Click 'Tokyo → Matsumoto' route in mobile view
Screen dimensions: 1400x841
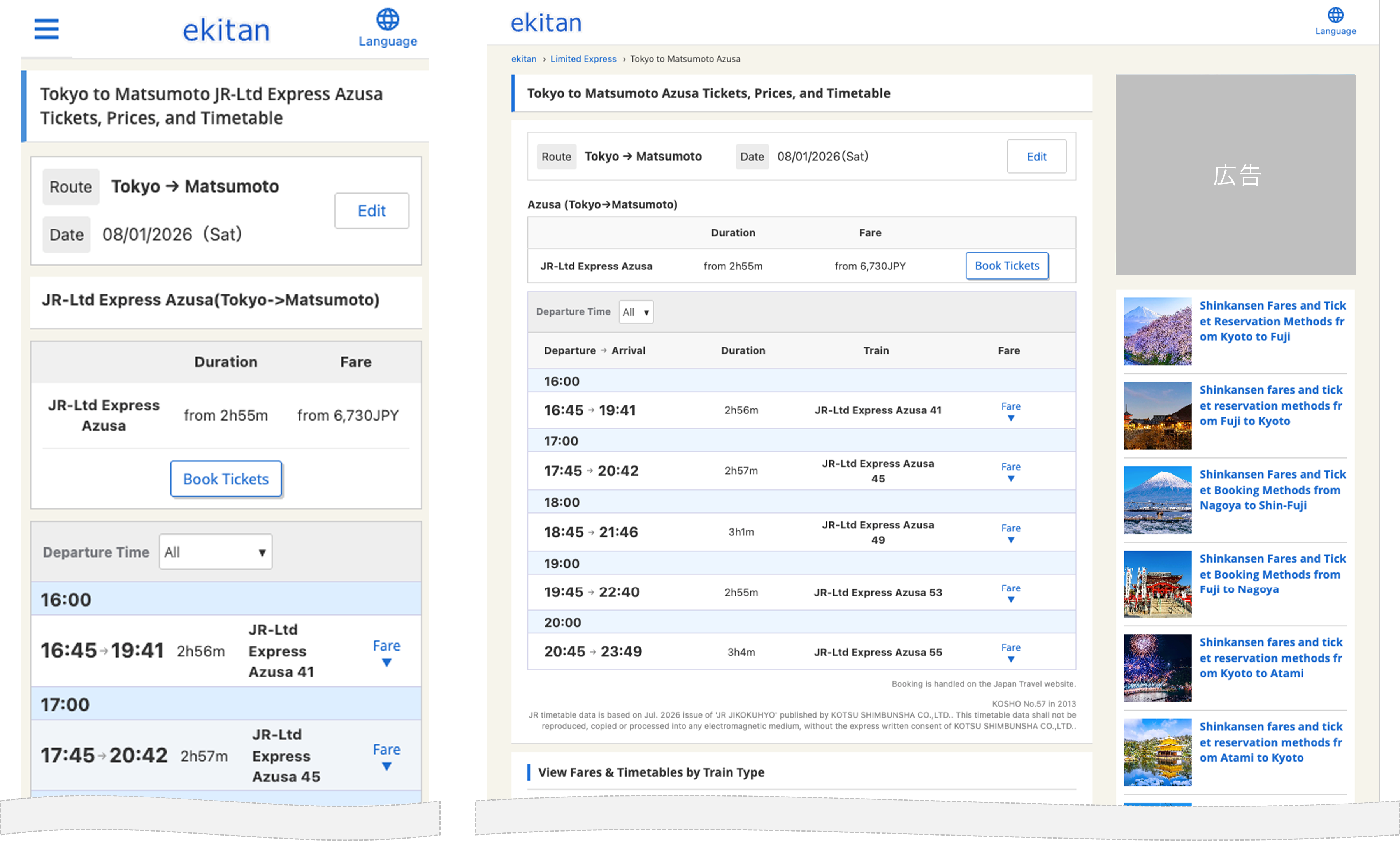[x=195, y=186]
